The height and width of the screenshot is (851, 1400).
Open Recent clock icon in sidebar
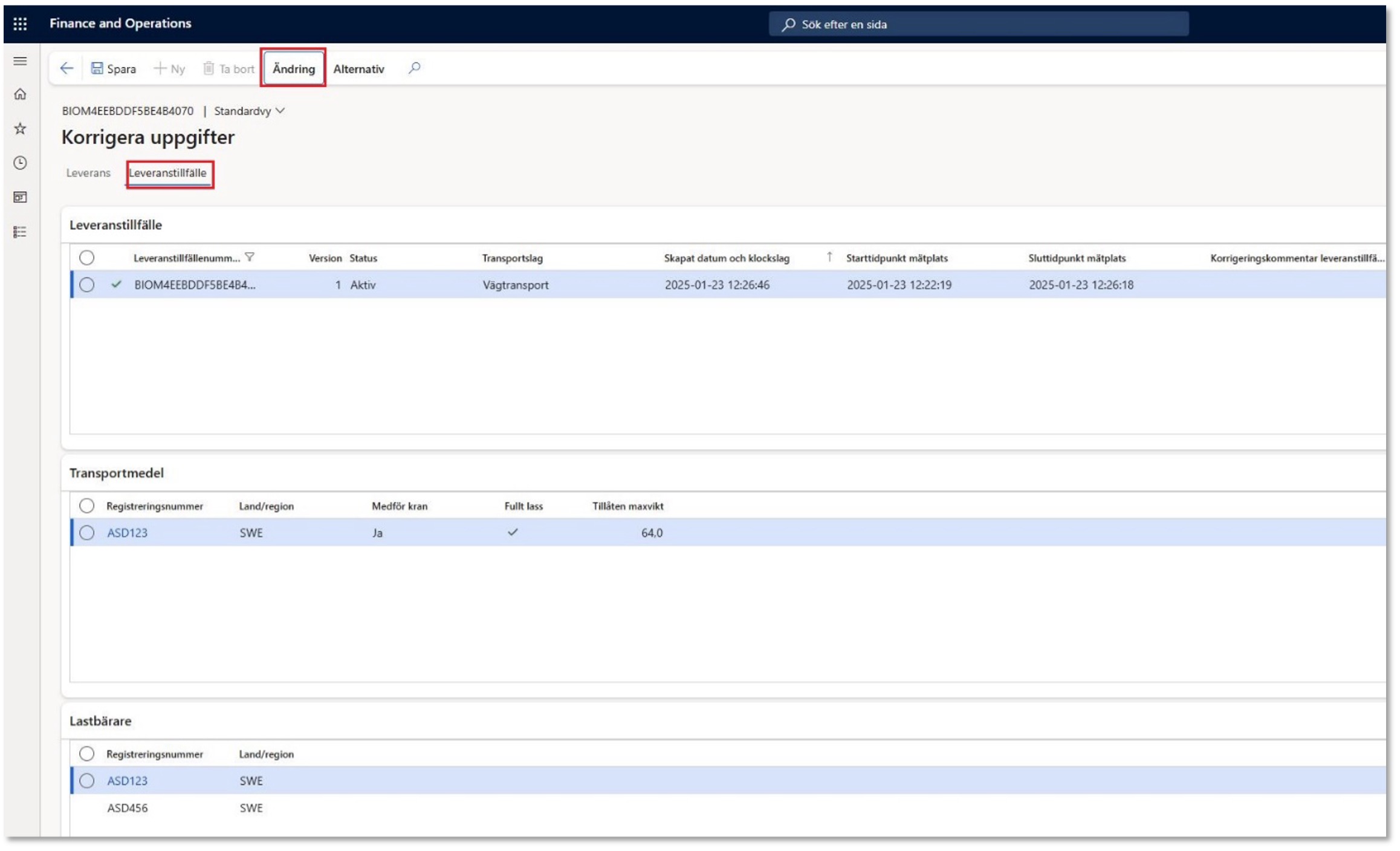(x=20, y=163)
